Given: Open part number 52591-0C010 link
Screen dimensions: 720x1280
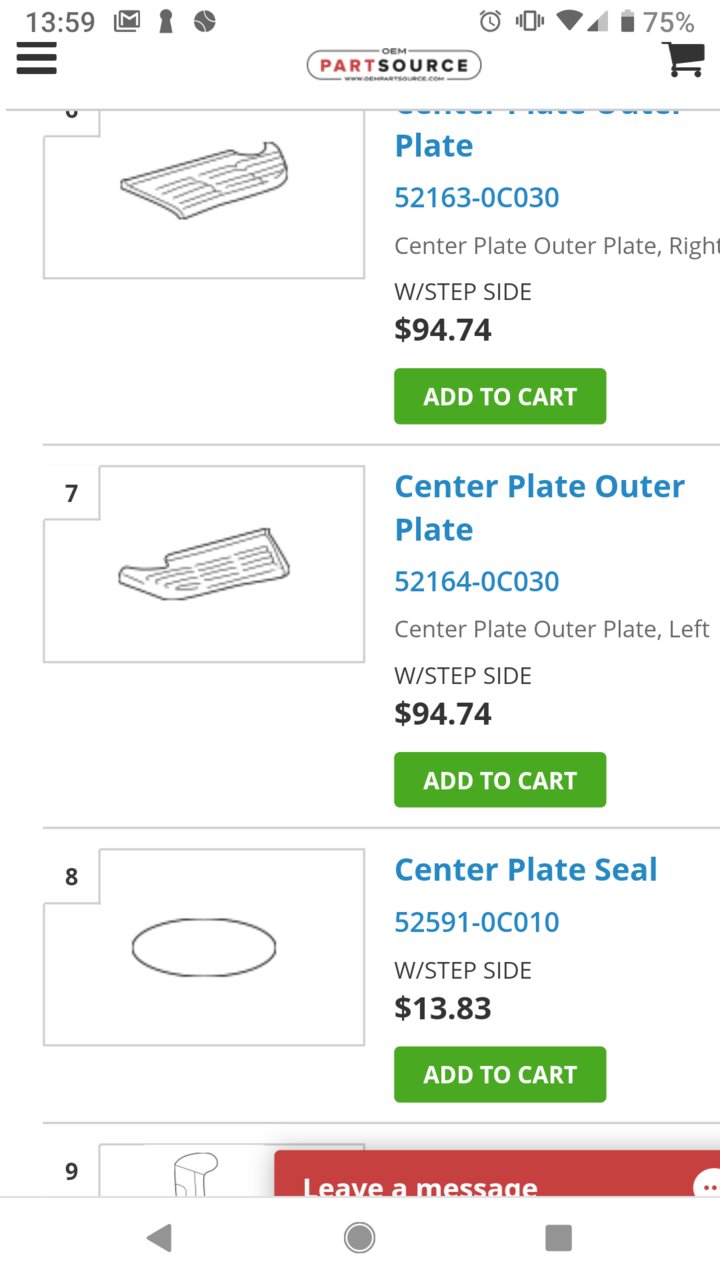Looking at the screenshot, I should 477,921.
